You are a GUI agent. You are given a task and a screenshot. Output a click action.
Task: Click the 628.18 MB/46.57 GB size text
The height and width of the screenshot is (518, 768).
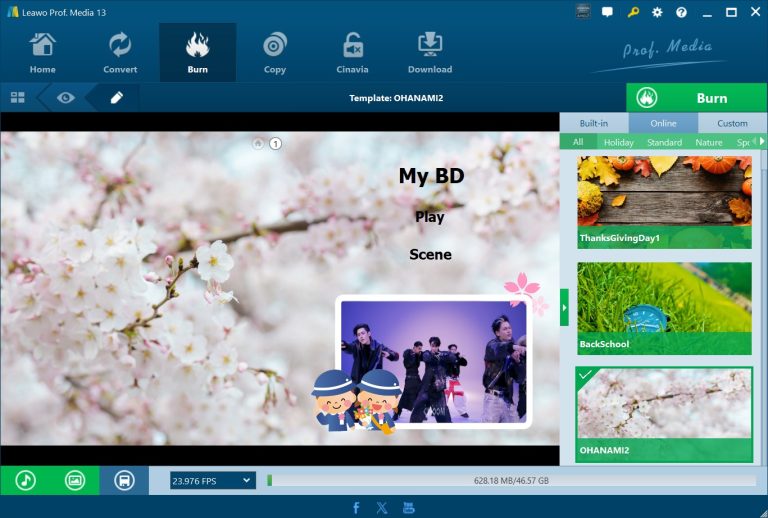[511, 481]
